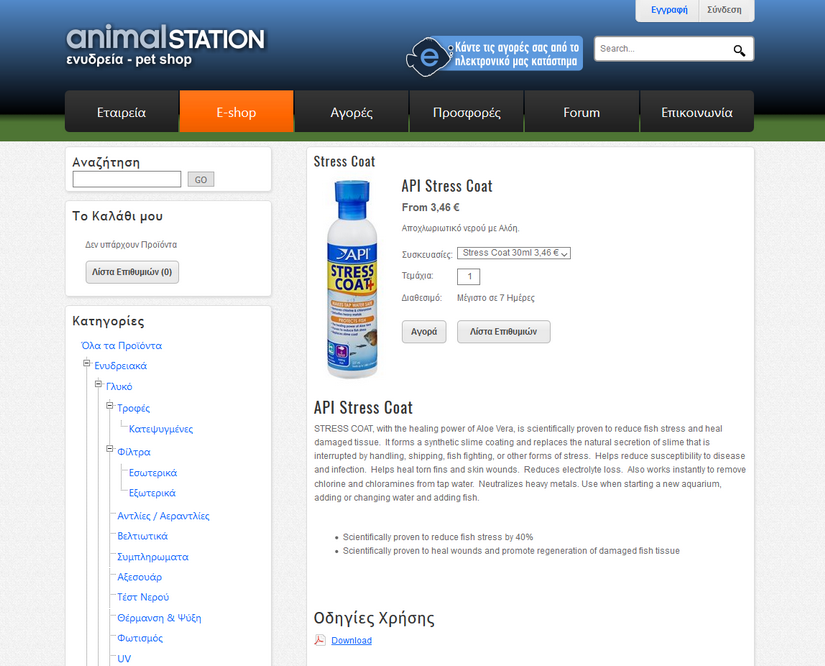The width and height of the screenshot is (825, 666).
Task: Open the Forum menu tab
Action: [x=581, y=112]
